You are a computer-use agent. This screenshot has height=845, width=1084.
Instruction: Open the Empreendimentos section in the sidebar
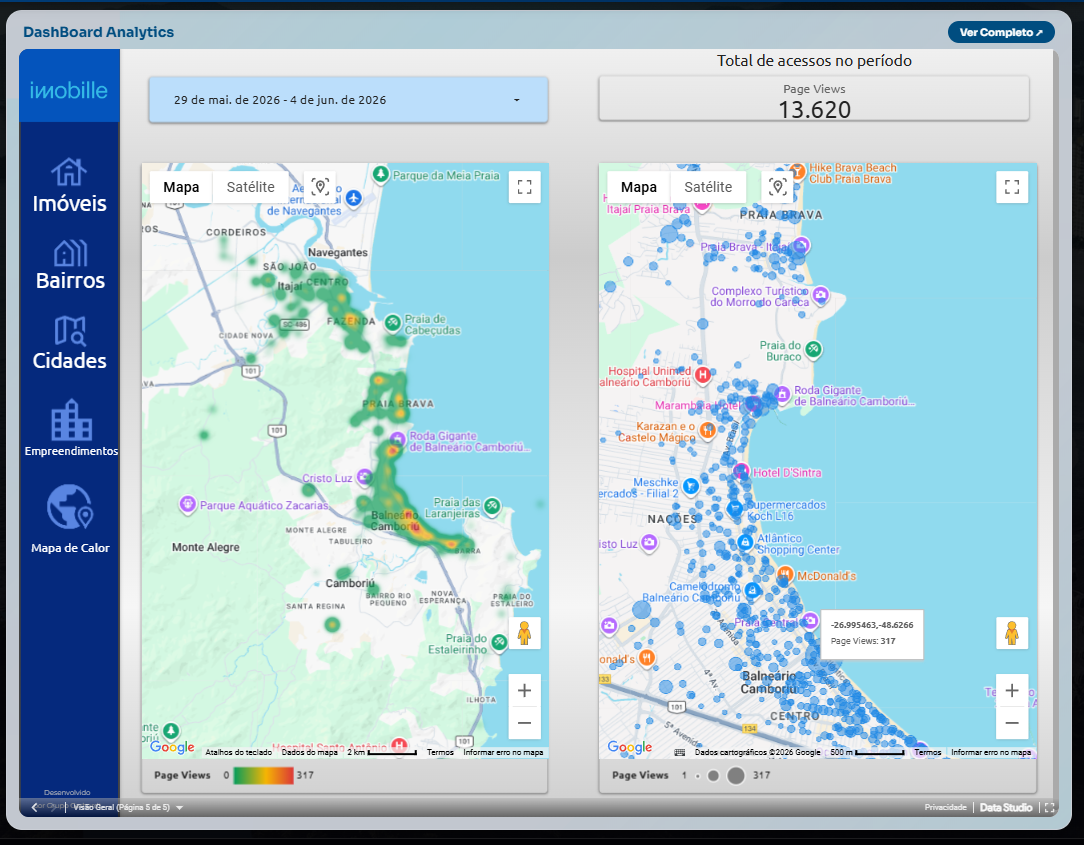(x=71, y=429)
